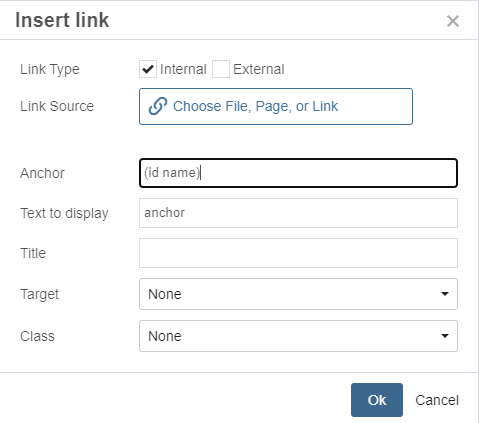This screenshot has width=479, height=423.
Task: Cancel the Insert link dialog
Action: [x=437, y=400]
